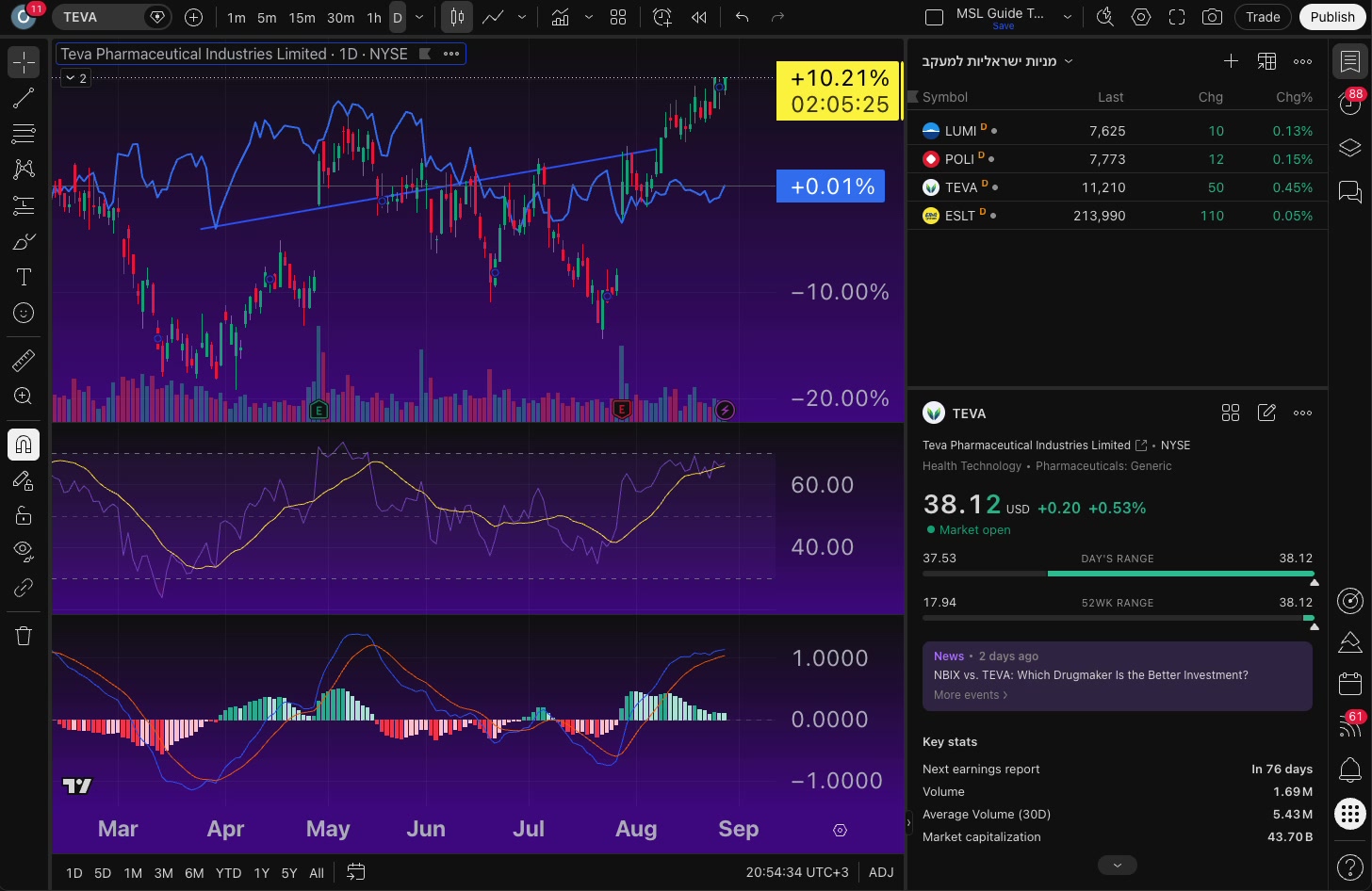Add a compare symbol with plus button
Image resolution: width=1372 pixels, height=891 pixels.
[193, 17]
